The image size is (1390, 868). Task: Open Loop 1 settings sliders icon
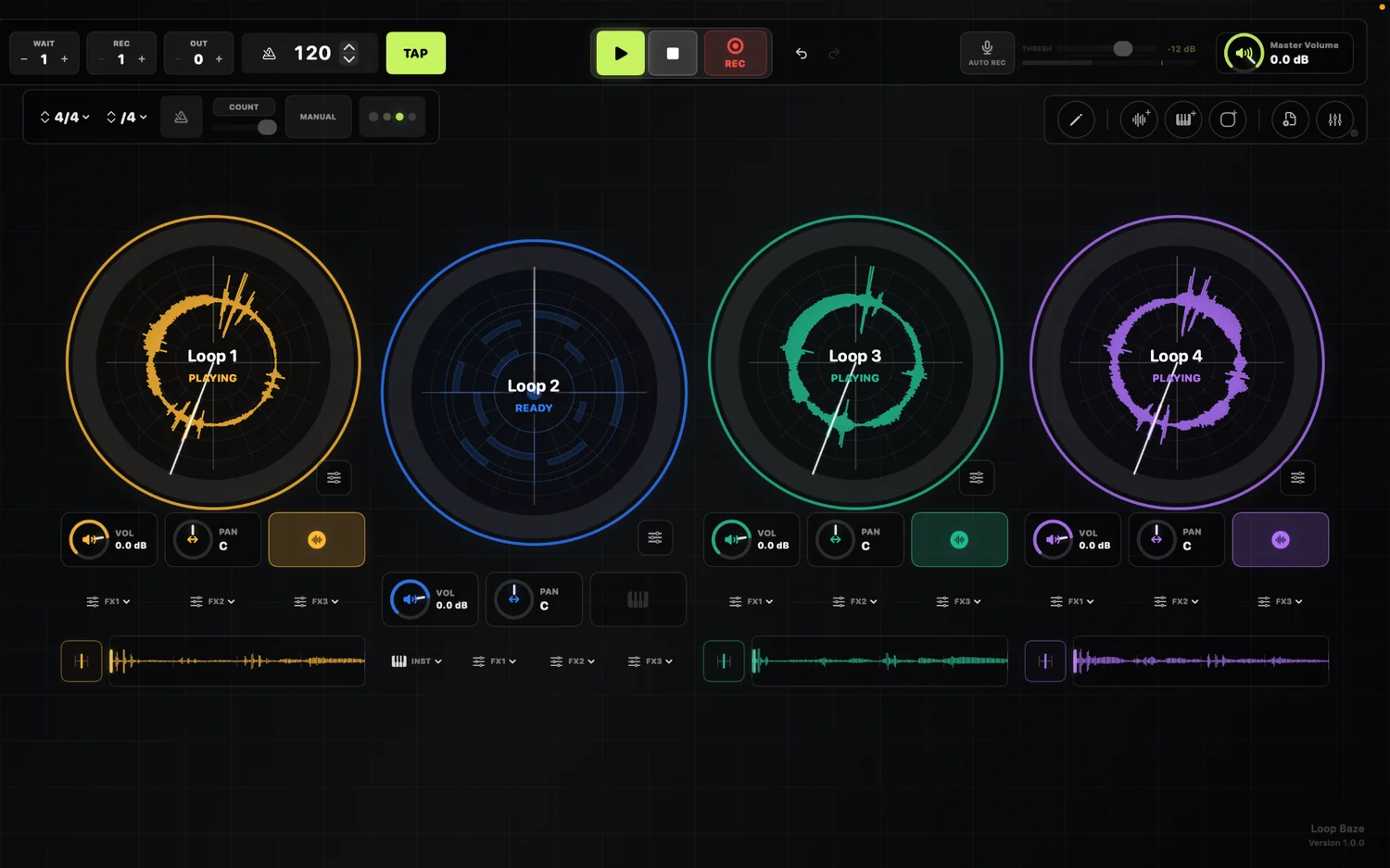click(x=334, y=478)
